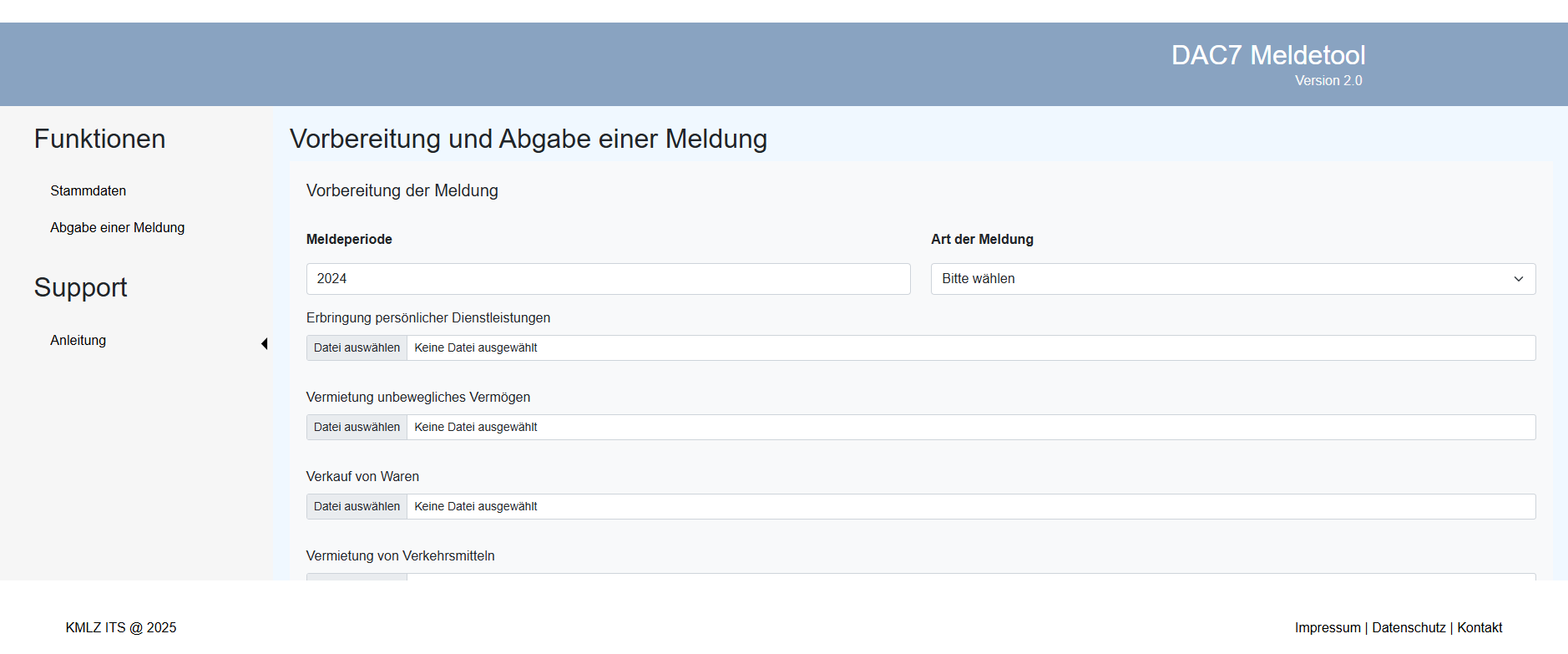Open the Impressum link
This screenshot has width=1568, height=654.
pos(1327,627)
